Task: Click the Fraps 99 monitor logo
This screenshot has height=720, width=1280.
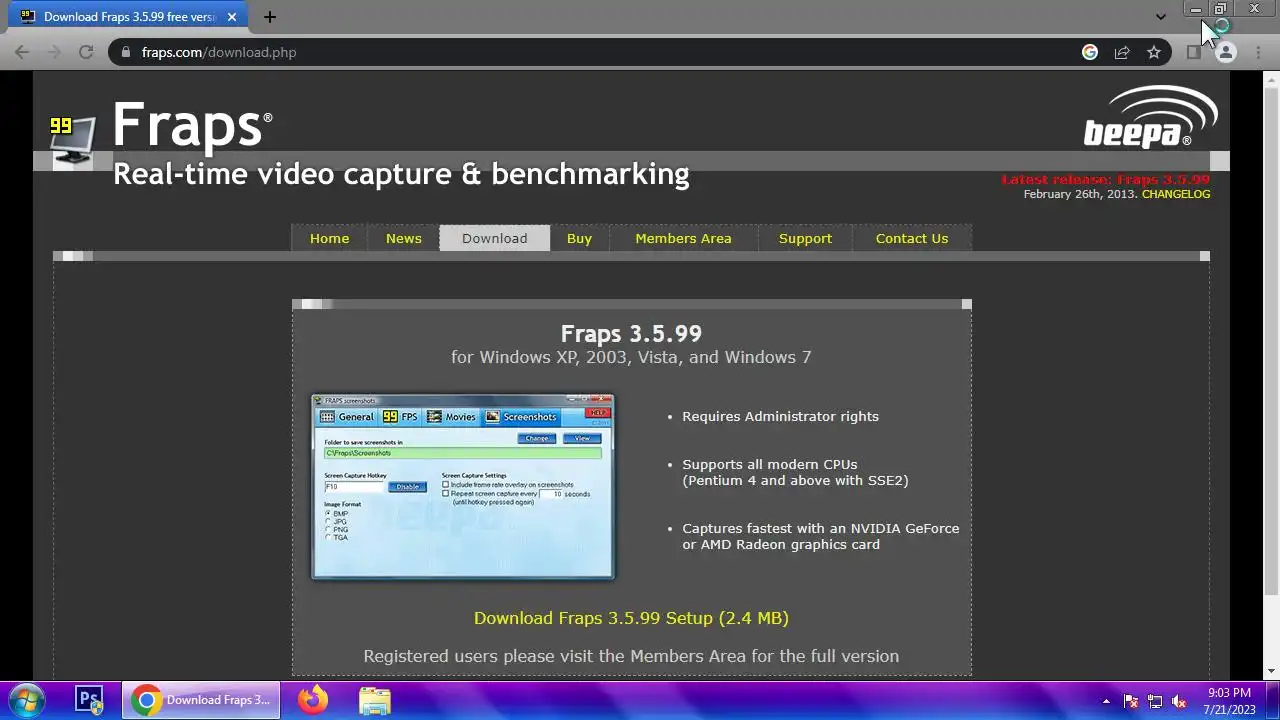Action: pos(72,141)
